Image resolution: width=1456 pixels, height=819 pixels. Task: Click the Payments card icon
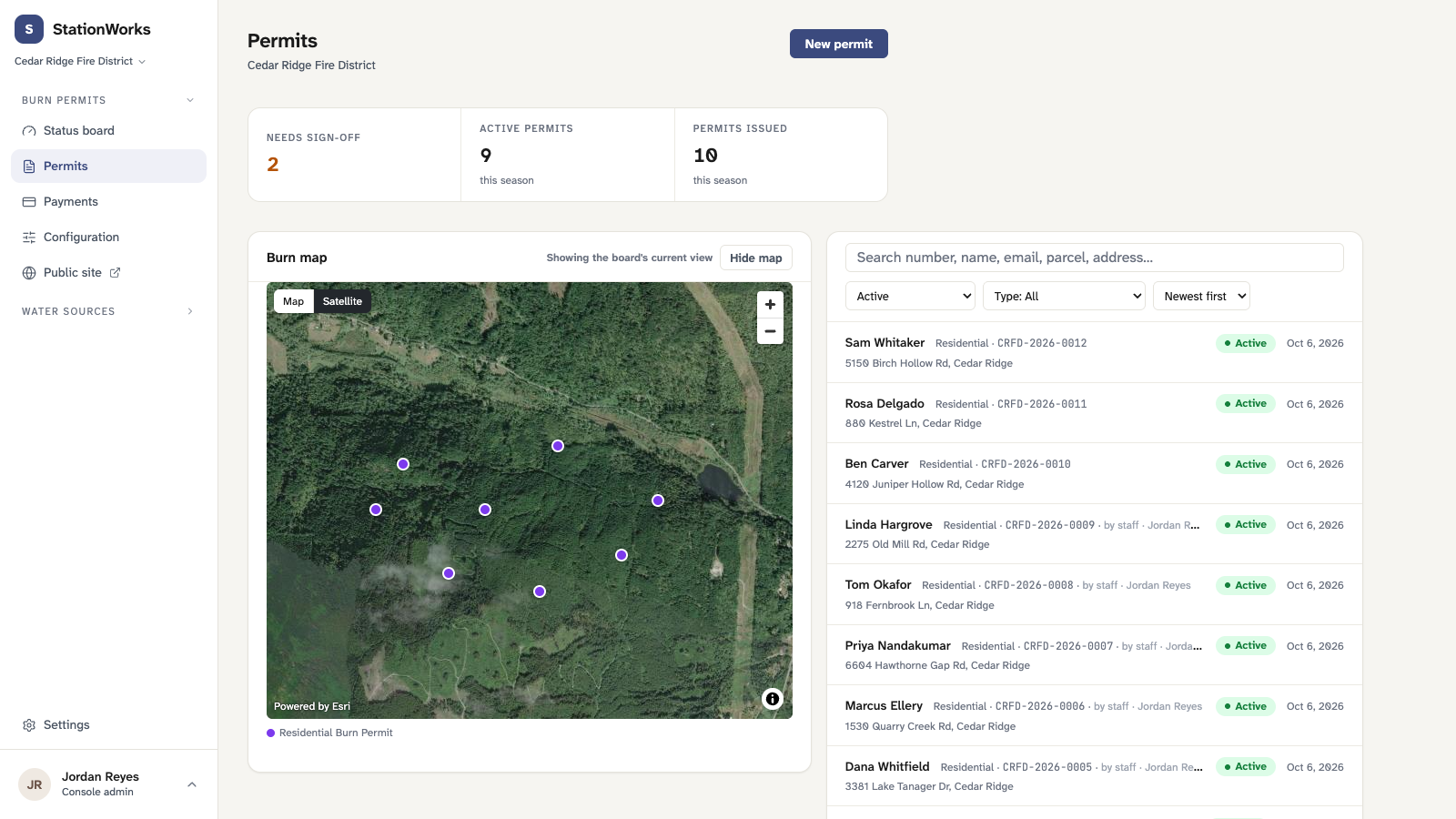pos(29,202)
